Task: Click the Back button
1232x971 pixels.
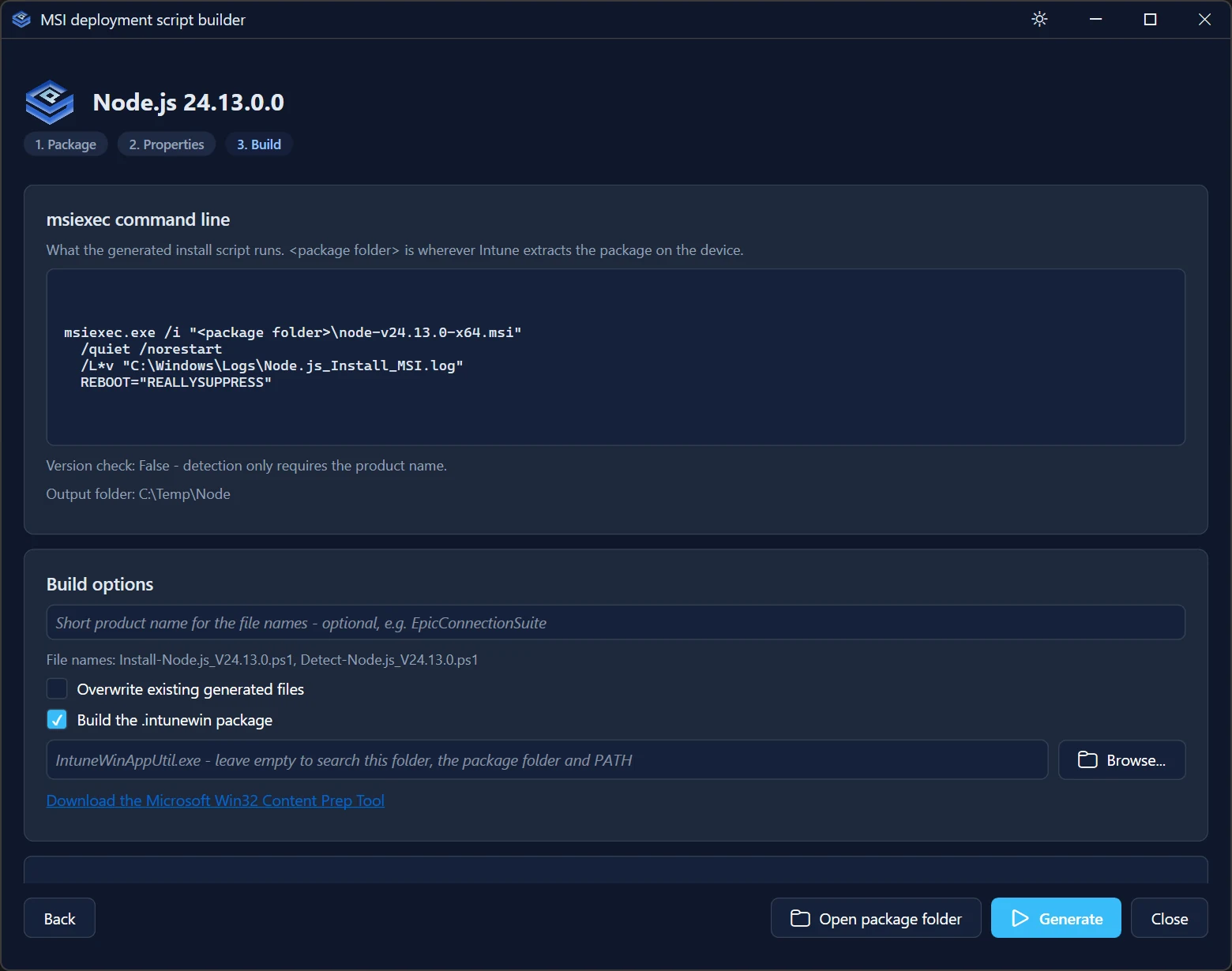Action: click(59, 918)
